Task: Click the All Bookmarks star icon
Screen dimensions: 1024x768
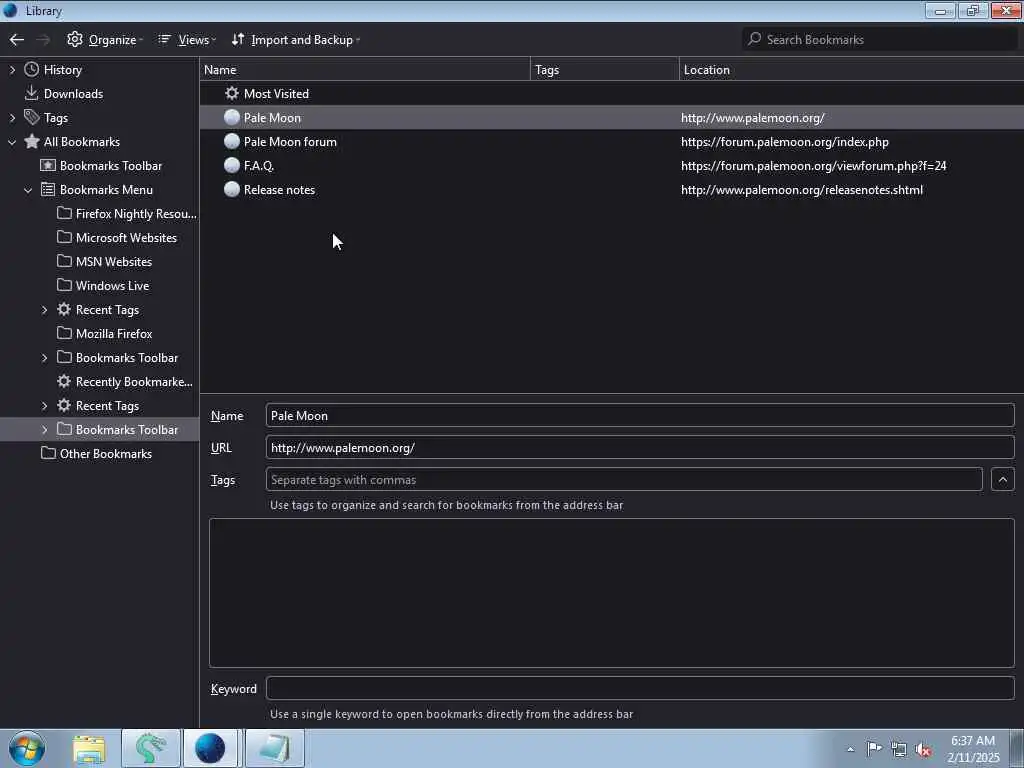Action: coord(31,141)
